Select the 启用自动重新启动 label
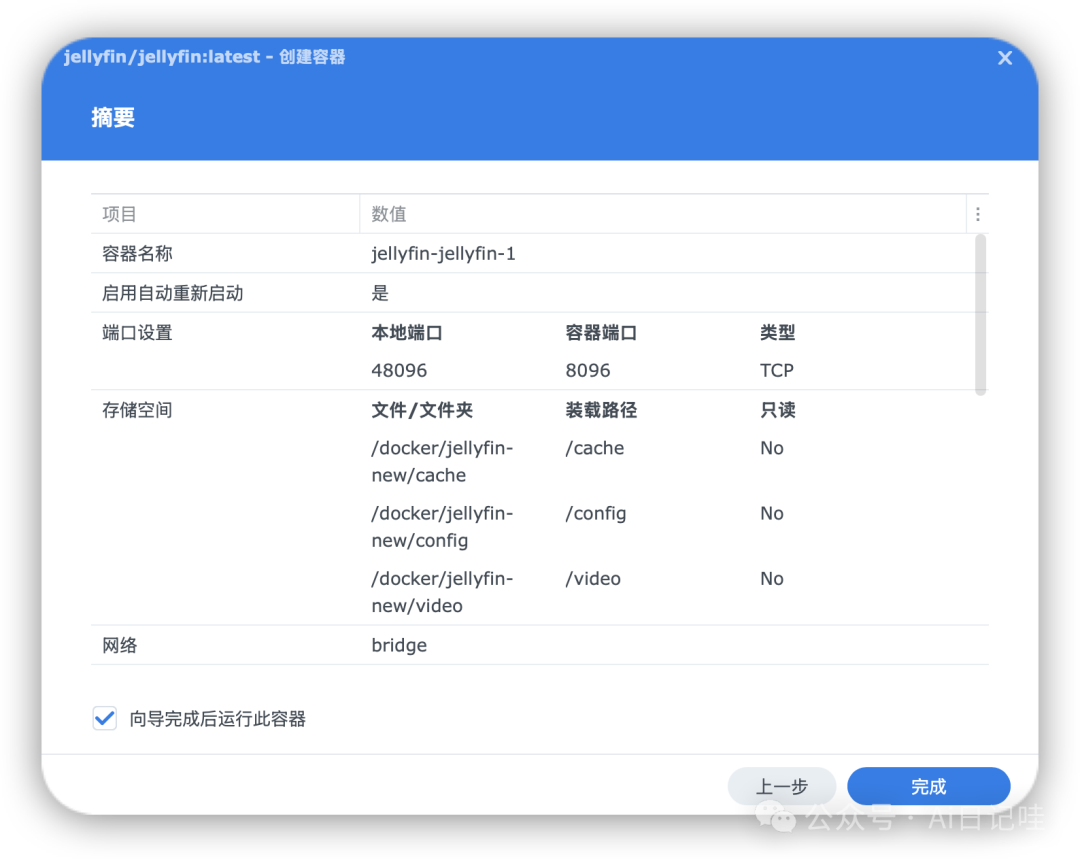The height and width of the screenshot is (861, 1080). 172,293
